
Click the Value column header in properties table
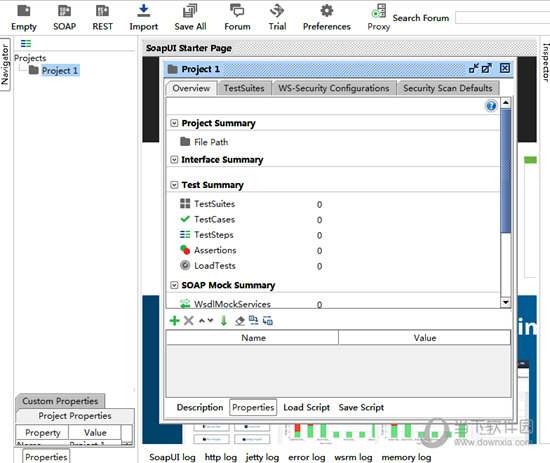(424, 338)
